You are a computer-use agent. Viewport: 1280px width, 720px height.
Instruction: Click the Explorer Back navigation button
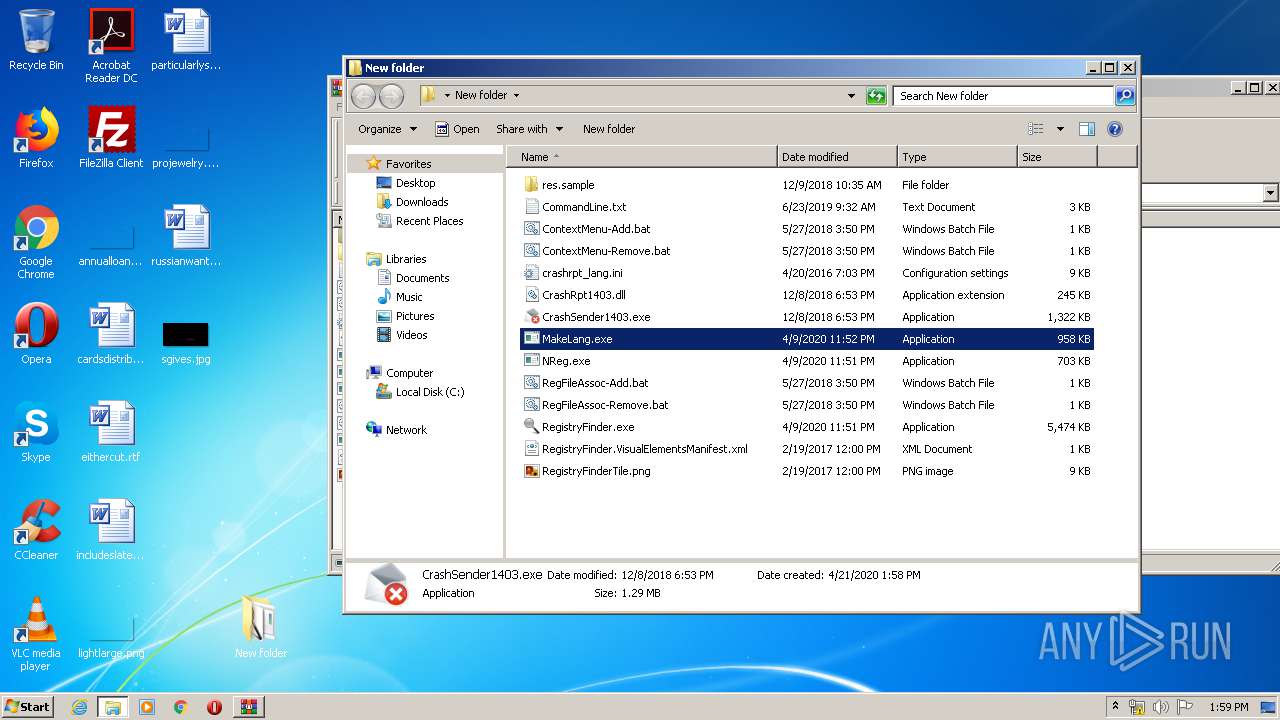363,96
